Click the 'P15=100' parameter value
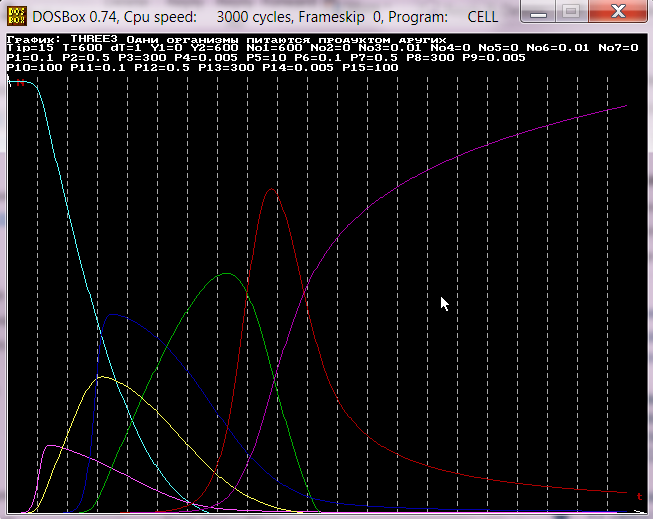This screenshot has width=653, height=519. pyautogui.click(x=370, y=68)
